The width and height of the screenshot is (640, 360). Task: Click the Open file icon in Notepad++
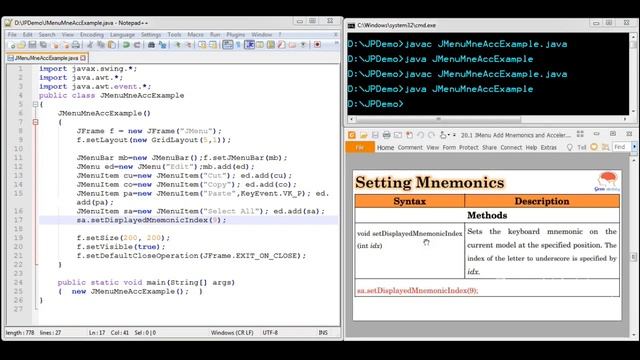pos(22,45)
